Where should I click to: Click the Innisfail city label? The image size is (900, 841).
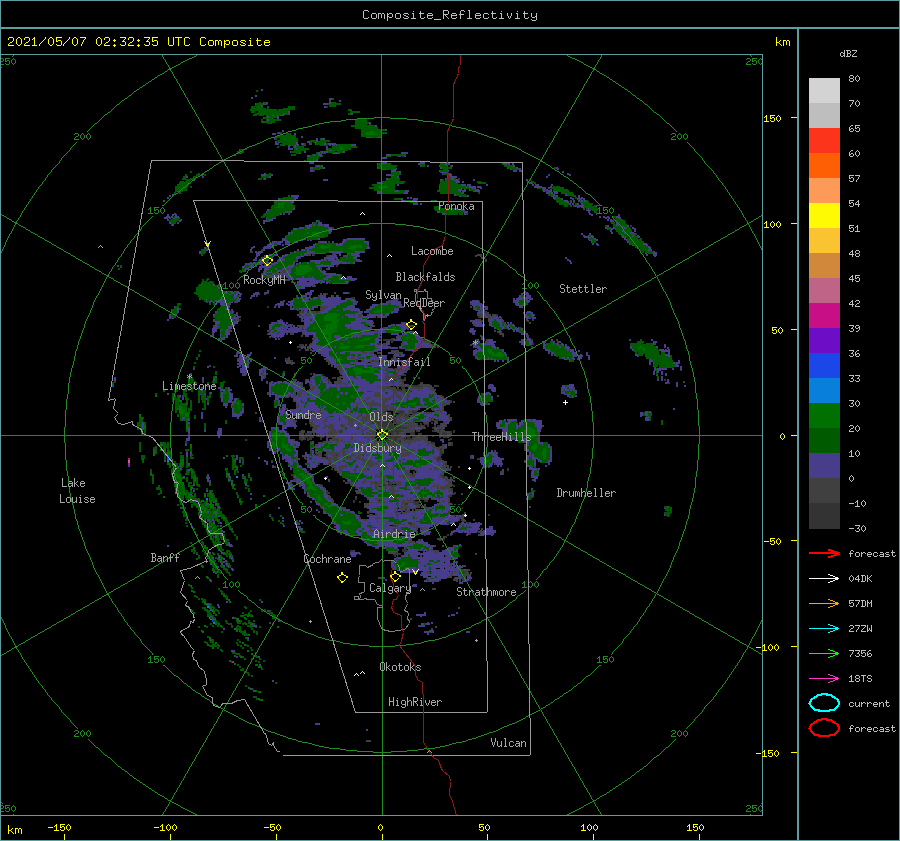tap(404, 362)
